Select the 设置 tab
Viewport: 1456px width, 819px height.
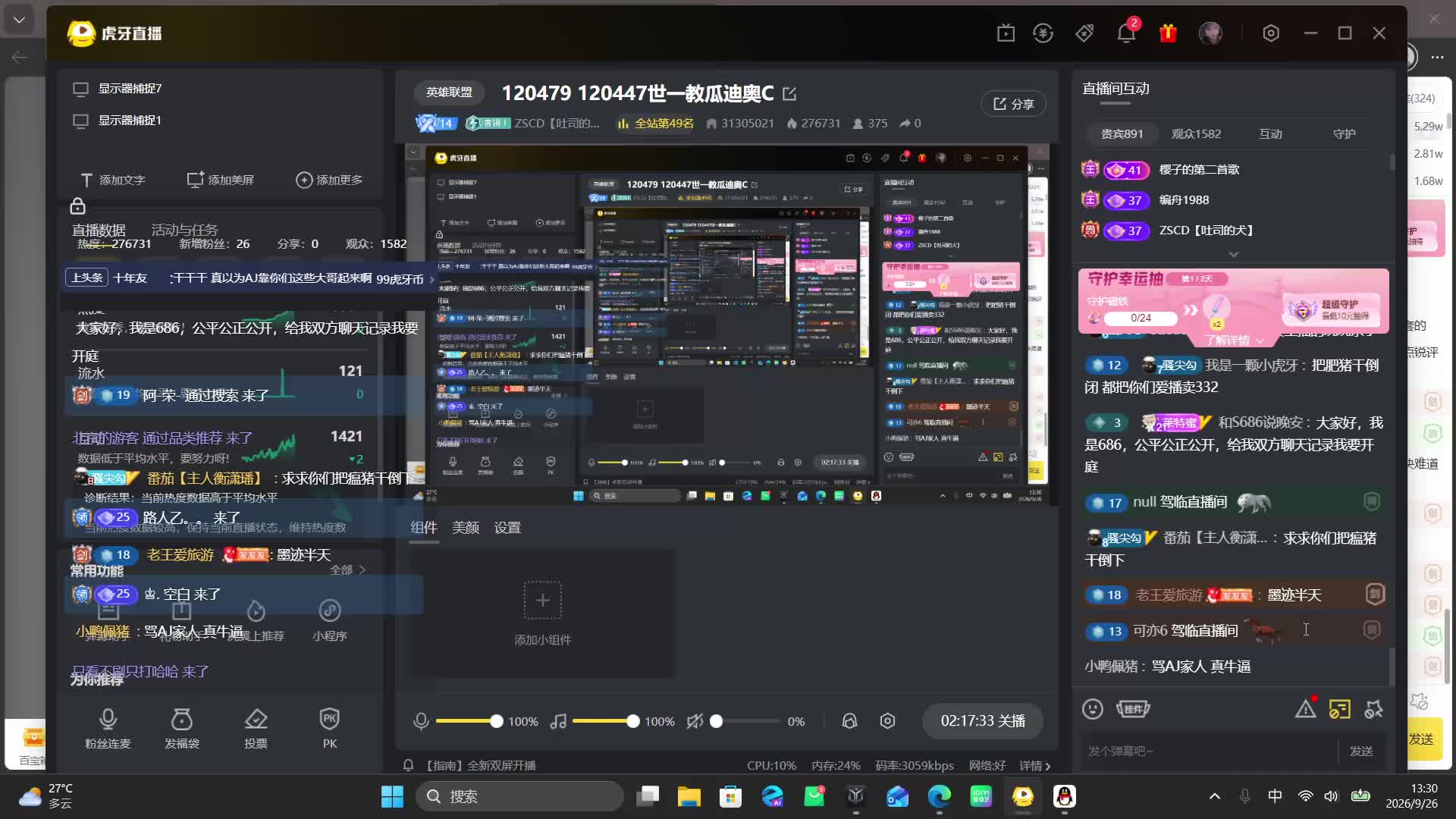(507, 528)
